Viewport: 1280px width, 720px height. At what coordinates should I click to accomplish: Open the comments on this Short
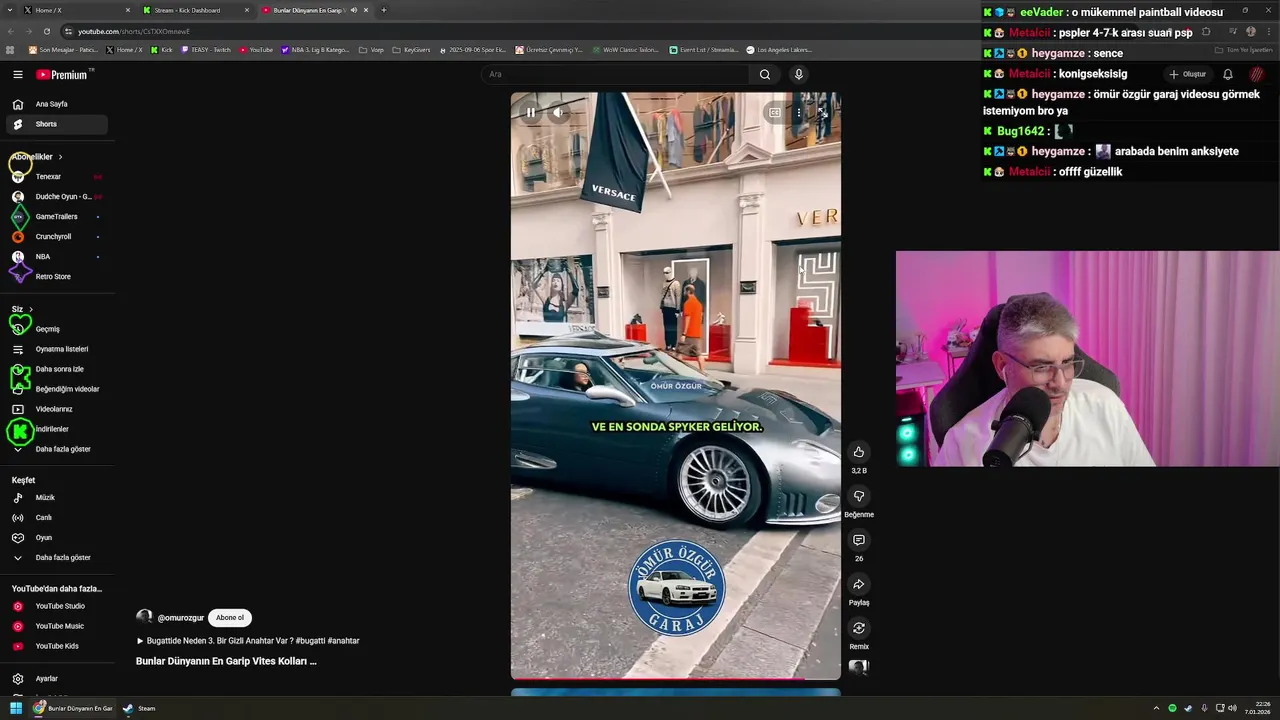click(858, 540)
